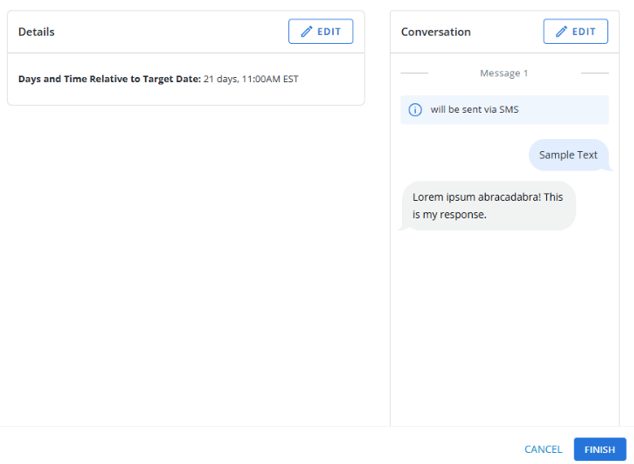Click the info icon in SMS notice
634x464 pixels.
point(416,110)
